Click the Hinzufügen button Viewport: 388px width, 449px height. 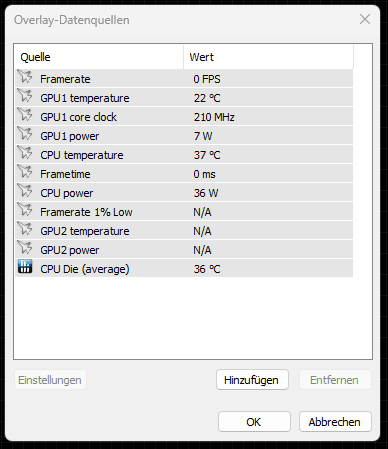[x=252, y=380]
